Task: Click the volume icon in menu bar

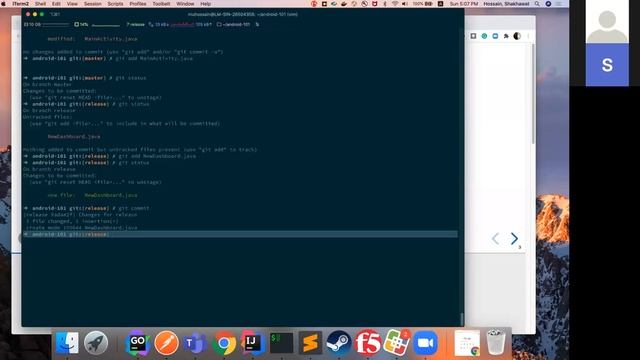Action: [405, 4]
